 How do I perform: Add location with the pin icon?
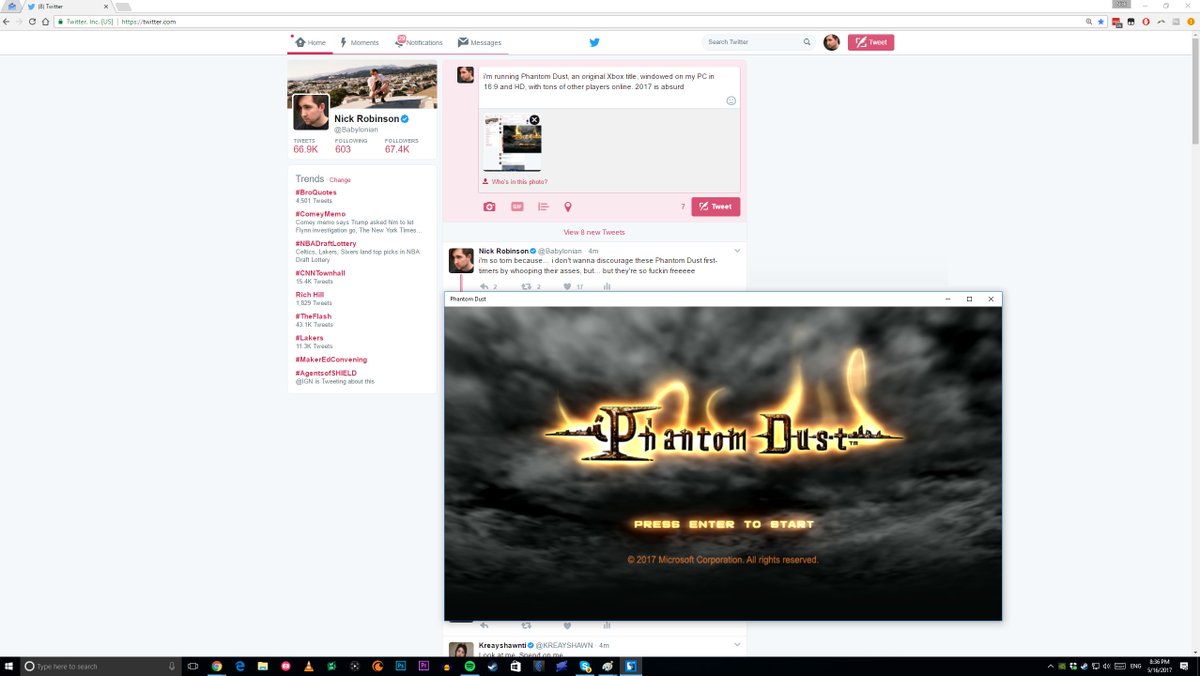point(568,207)
